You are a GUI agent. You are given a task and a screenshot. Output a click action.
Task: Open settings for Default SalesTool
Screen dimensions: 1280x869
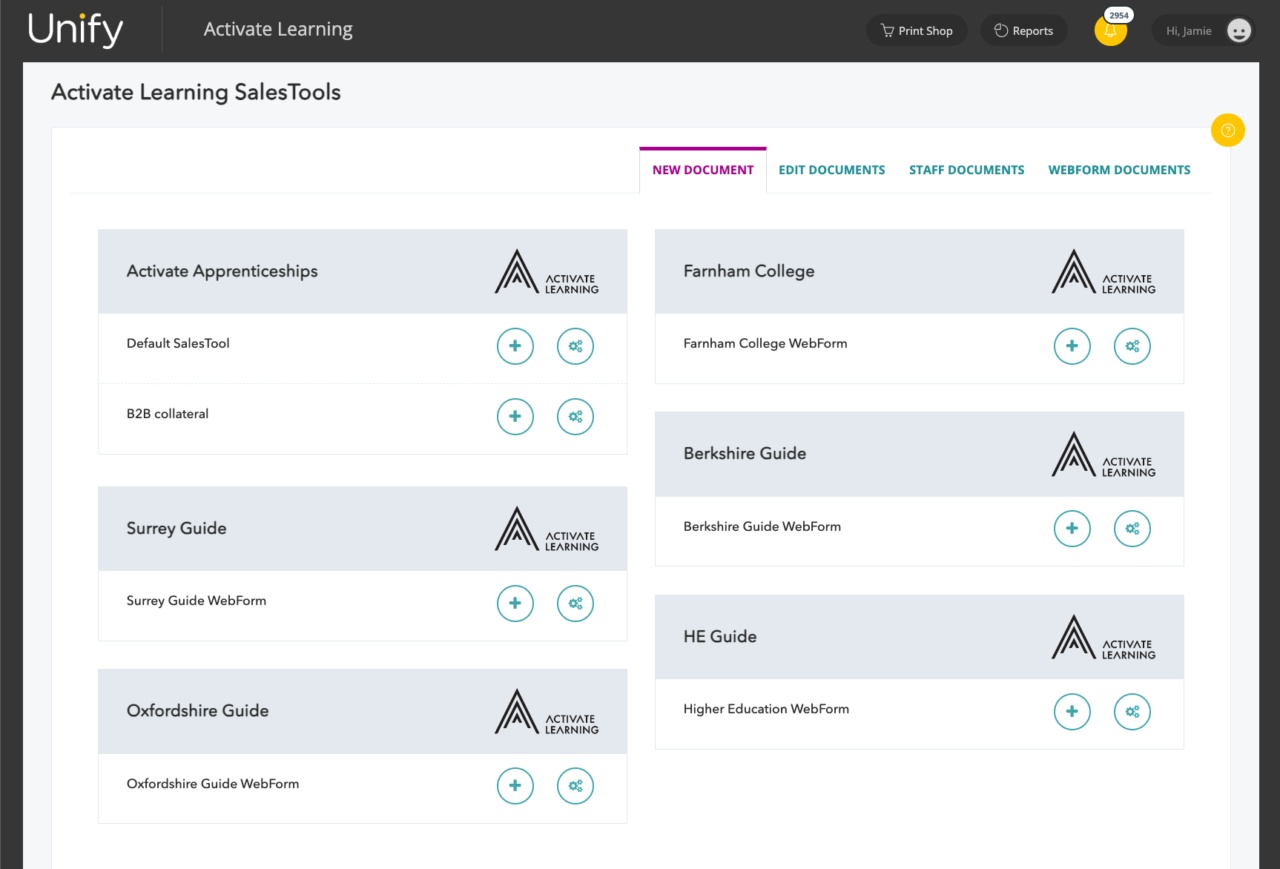point(575,346)
